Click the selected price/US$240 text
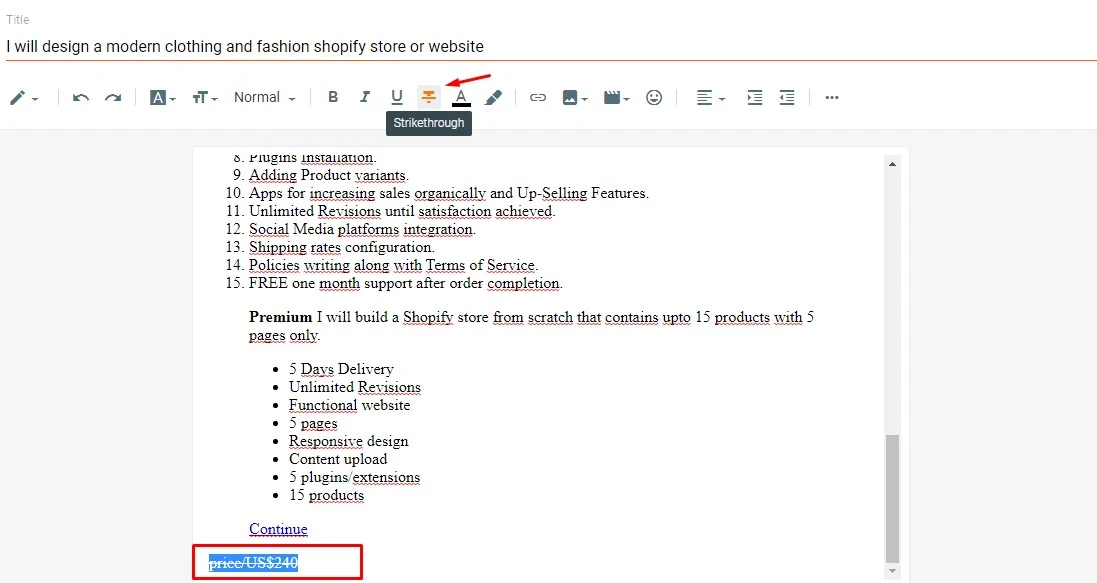The image size is (1097, 583). point(253,563)
